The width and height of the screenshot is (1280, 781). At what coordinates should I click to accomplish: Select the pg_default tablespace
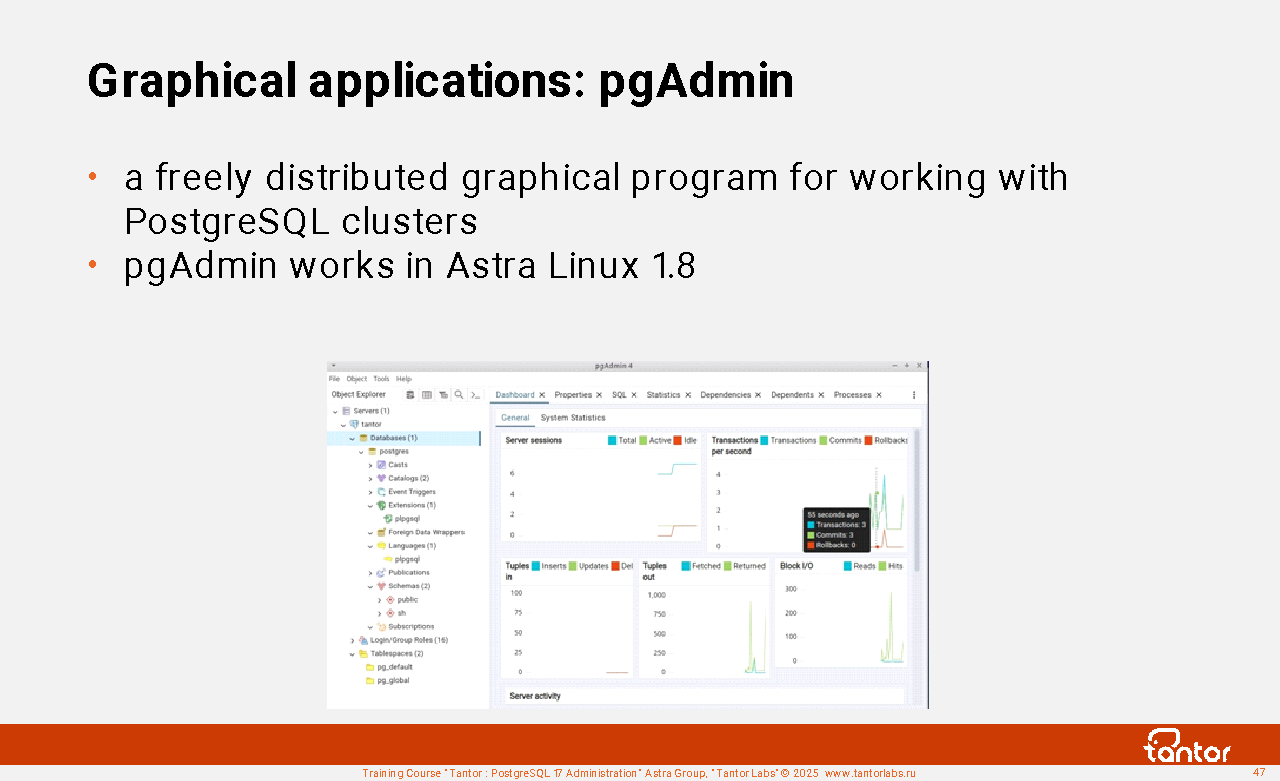[x=394, y=667]
